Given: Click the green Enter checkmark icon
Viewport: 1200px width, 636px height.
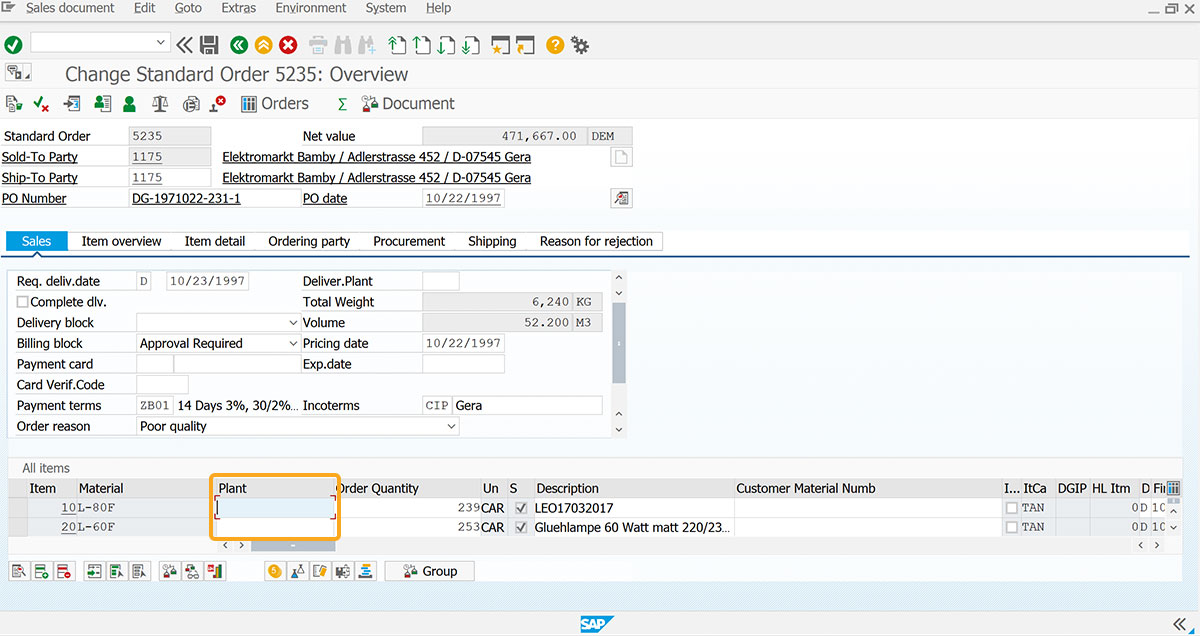Looking at the screenshot, I should click(13, 44).
